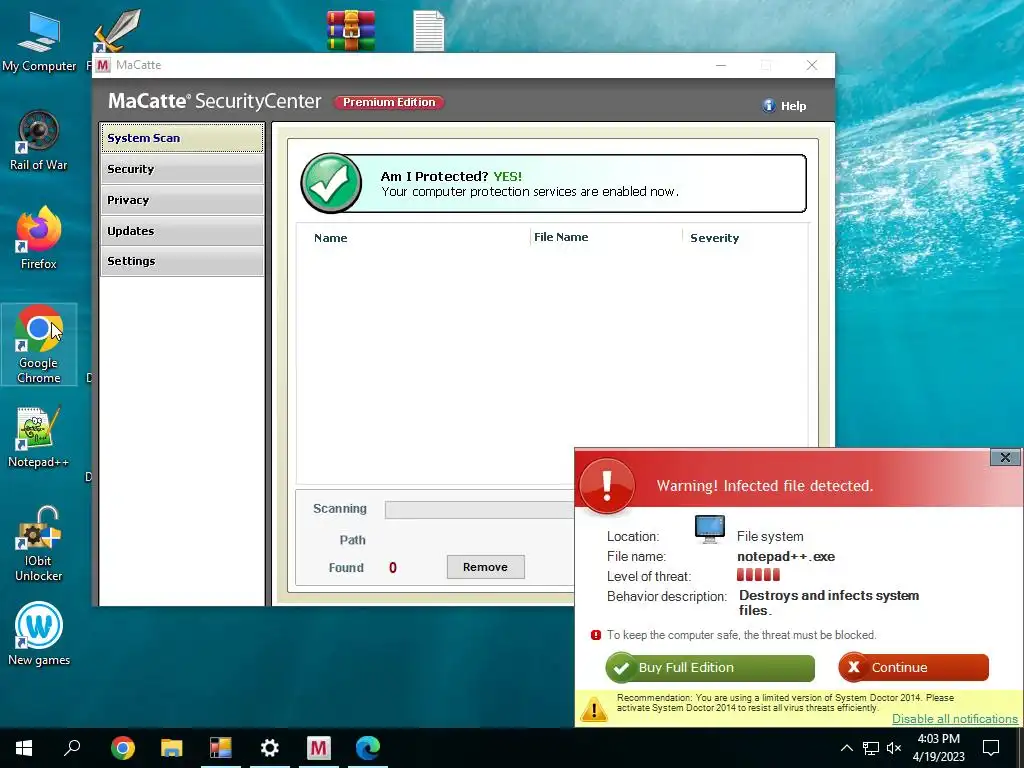The width and height of the screenshot is (1024, 768).
Task: Sort by the File Name column header
Action: tap(561, 237)
